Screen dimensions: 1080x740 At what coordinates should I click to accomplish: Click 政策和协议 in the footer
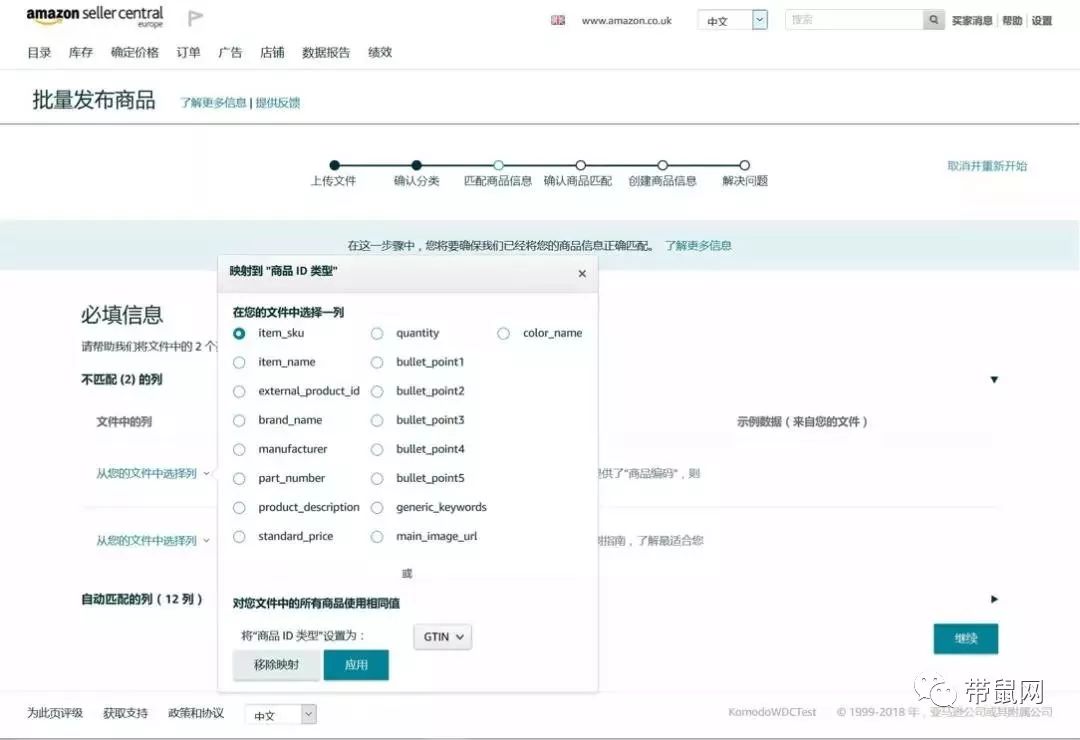(196, 713)
